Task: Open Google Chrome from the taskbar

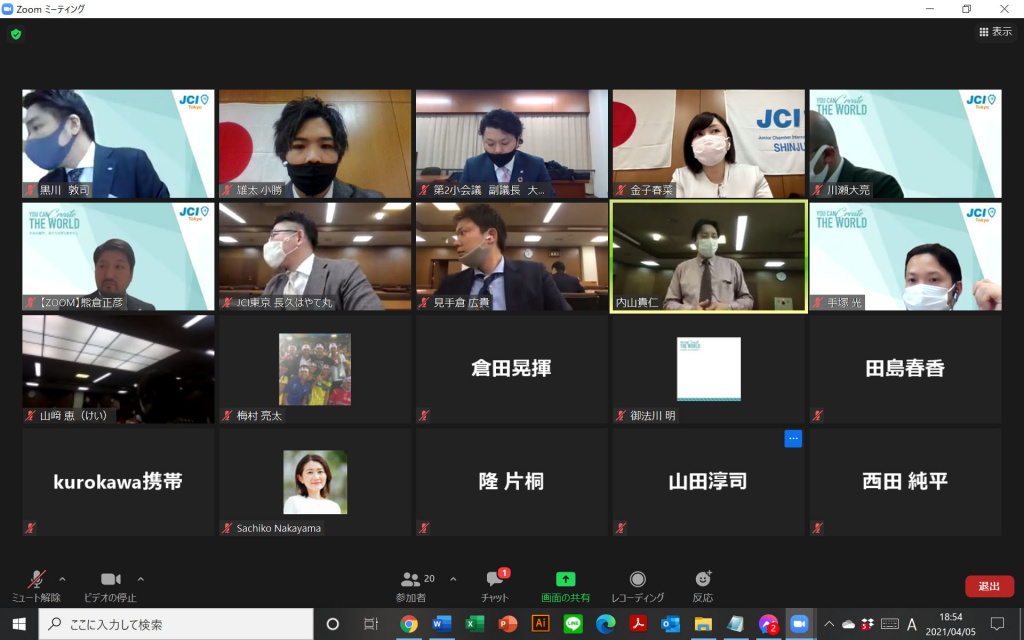Action: [x=409, y=624]
